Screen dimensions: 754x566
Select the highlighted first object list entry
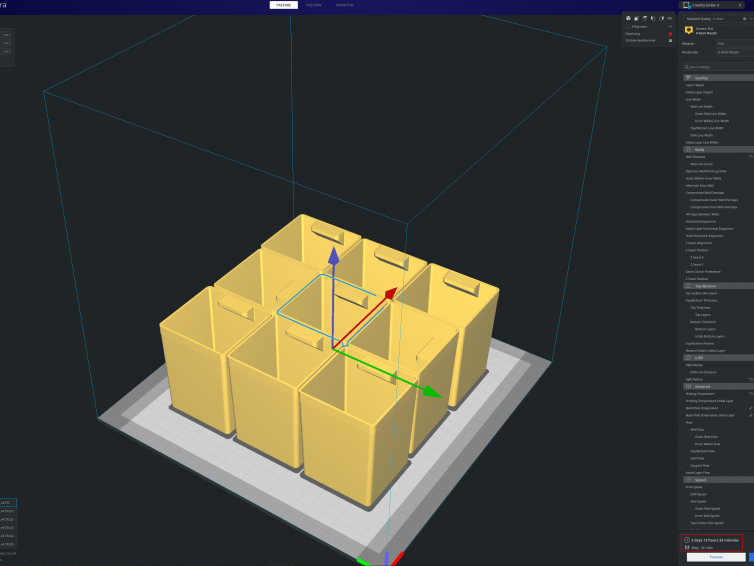tap(8, 503)
